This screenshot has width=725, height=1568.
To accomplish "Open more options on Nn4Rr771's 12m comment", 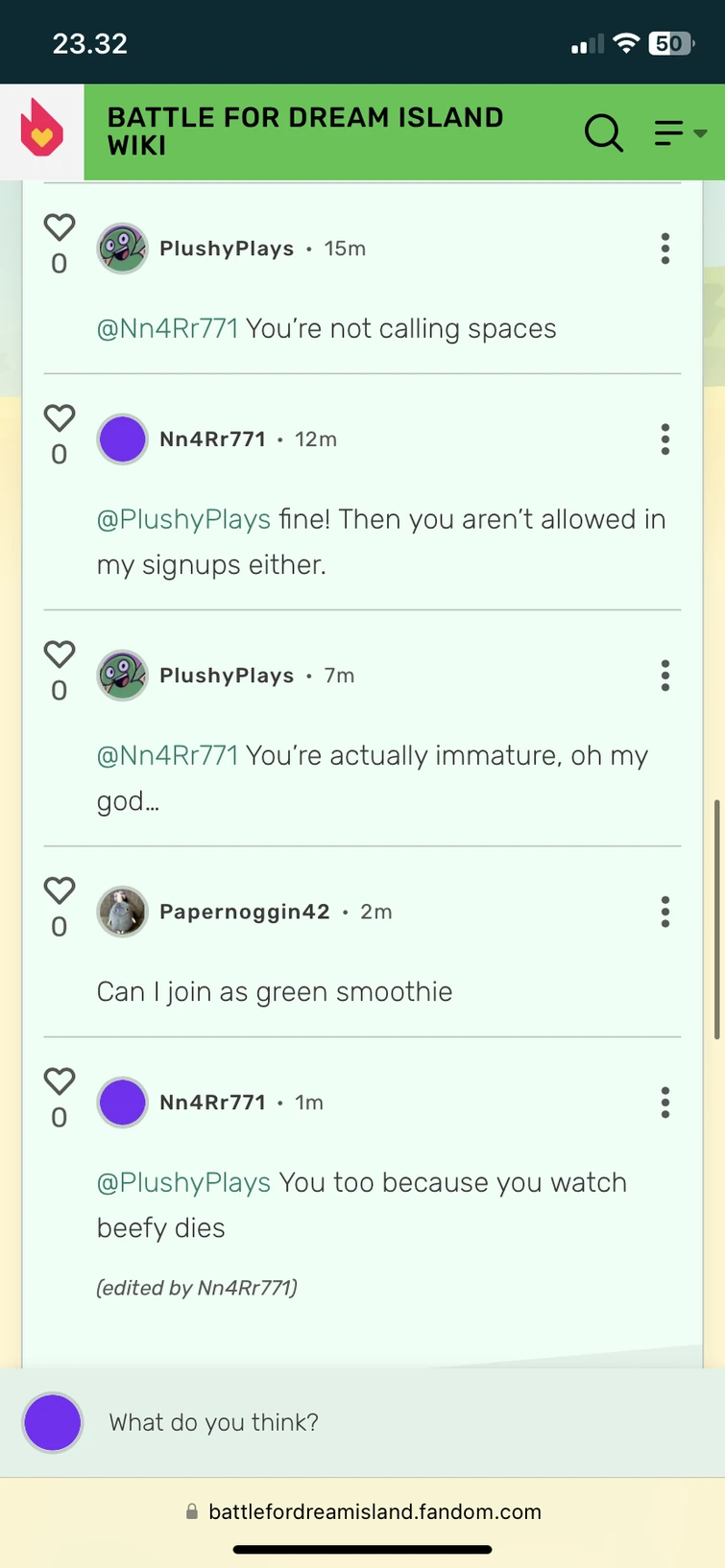I will (665, 440).
